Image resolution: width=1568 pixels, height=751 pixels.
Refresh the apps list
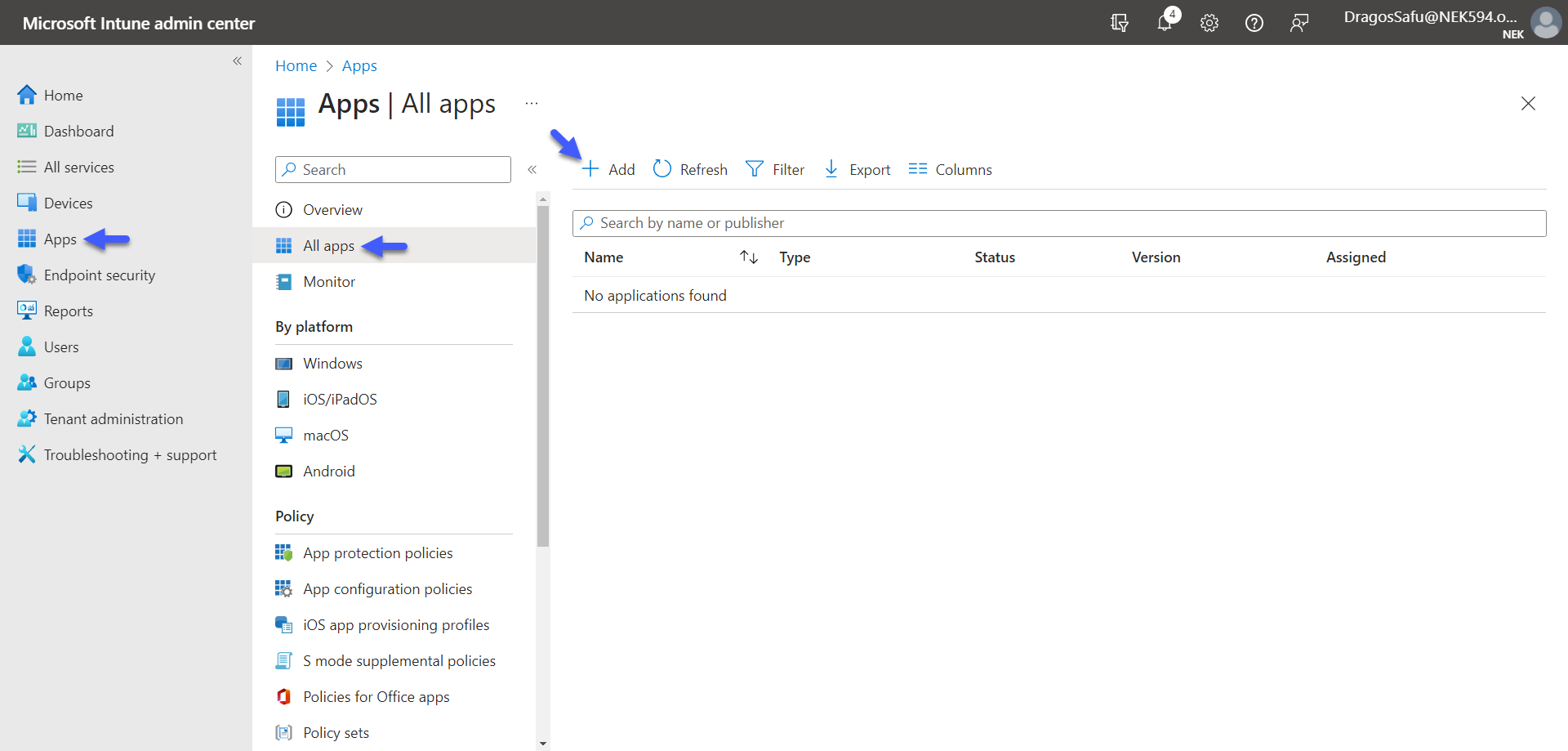(690, 169)
